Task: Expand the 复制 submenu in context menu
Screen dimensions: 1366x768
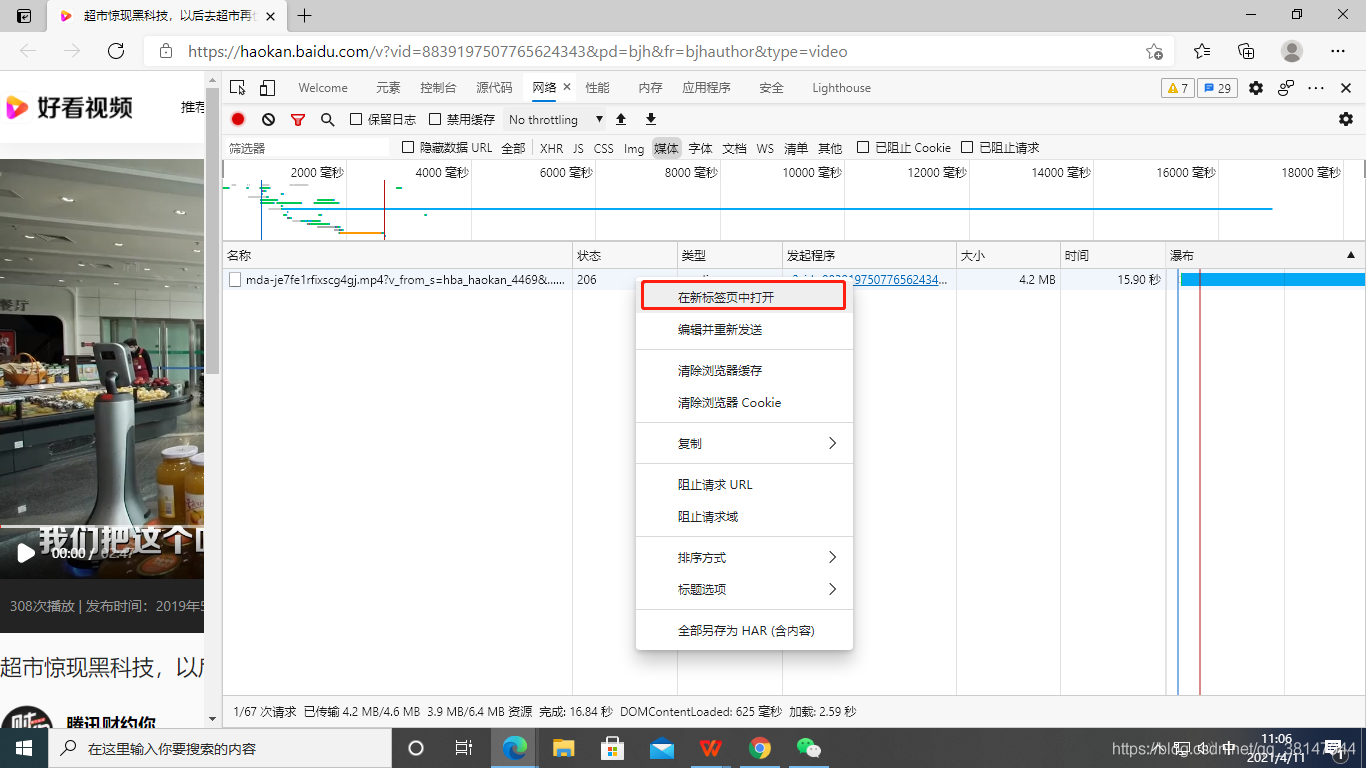Action: tap(744, 443)
